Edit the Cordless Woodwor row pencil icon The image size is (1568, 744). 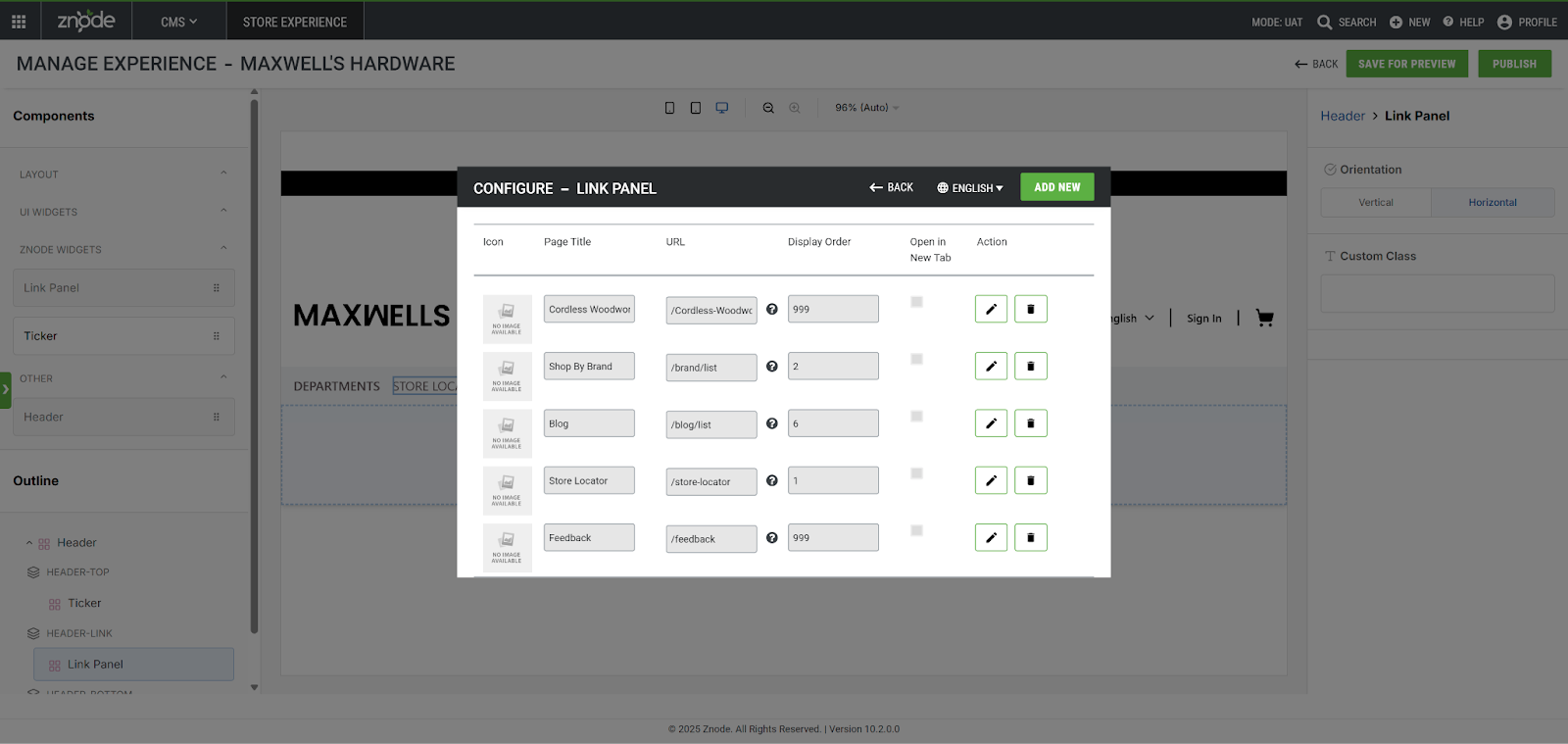991,309
